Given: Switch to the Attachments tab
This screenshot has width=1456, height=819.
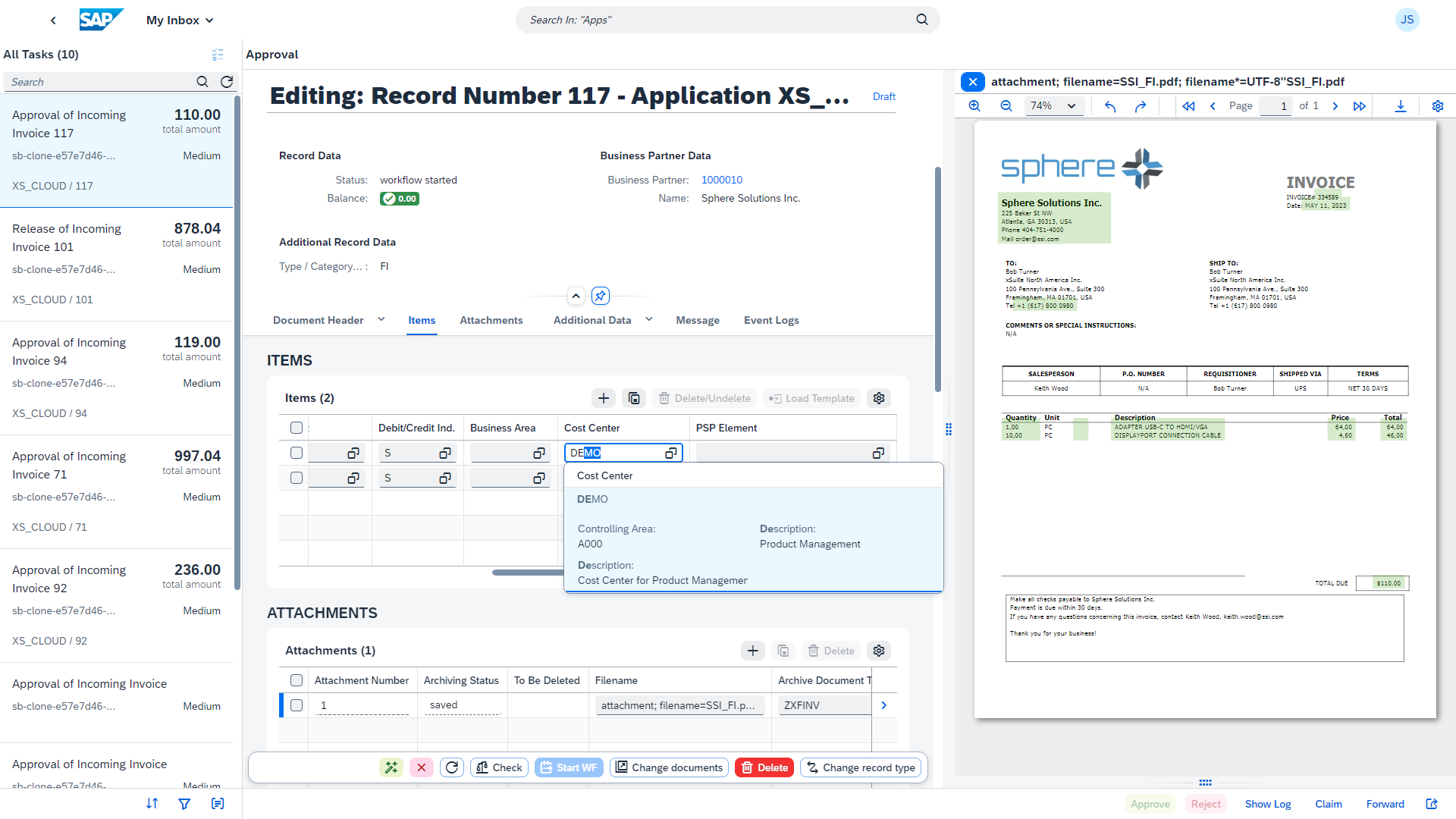Looking at the screenshot, I should pyautogui.click(x=491, y=320).
